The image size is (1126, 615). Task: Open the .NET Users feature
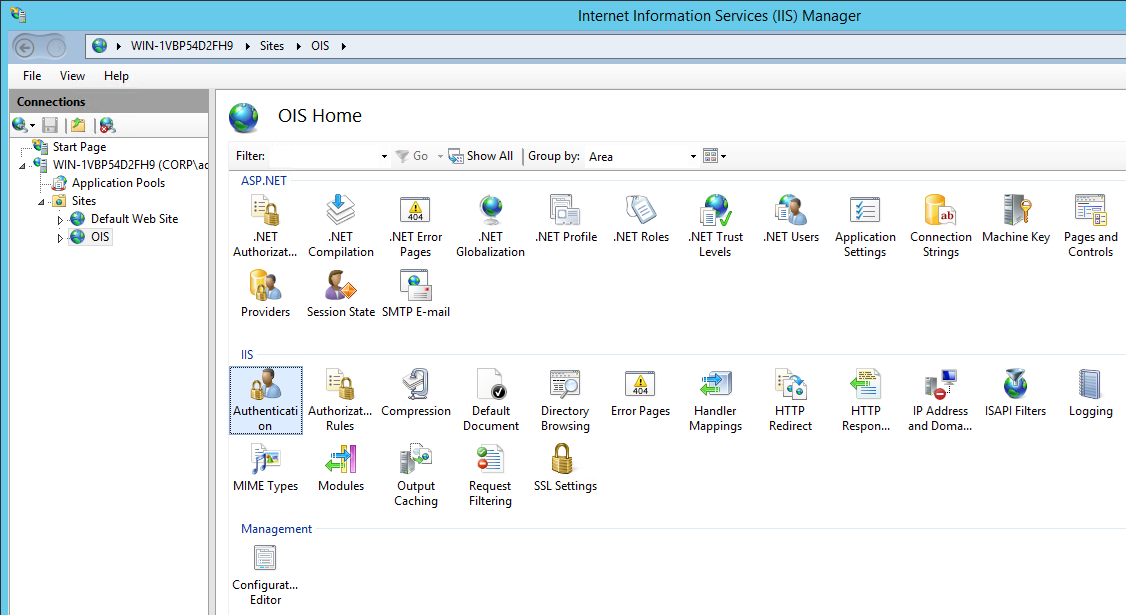click(x=791, y=219)
